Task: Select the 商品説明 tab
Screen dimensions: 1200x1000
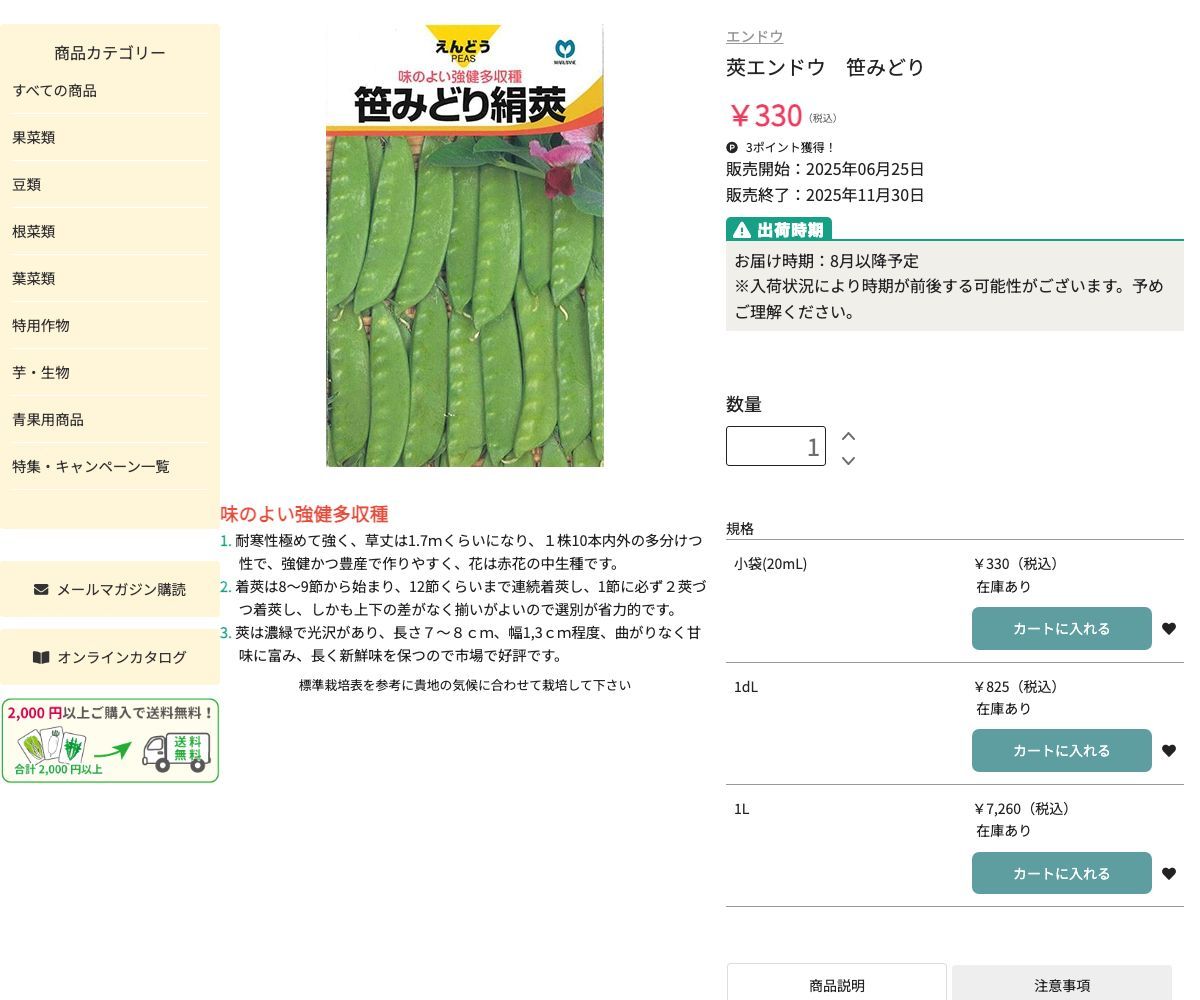Action: pyautogui.click(x=836, y=985)
